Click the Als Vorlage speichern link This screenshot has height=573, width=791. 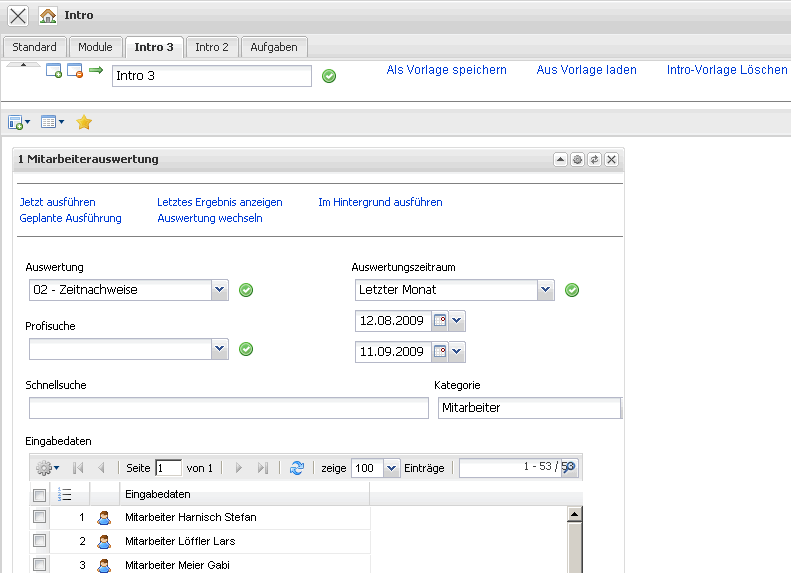click(x=446, y=70)
